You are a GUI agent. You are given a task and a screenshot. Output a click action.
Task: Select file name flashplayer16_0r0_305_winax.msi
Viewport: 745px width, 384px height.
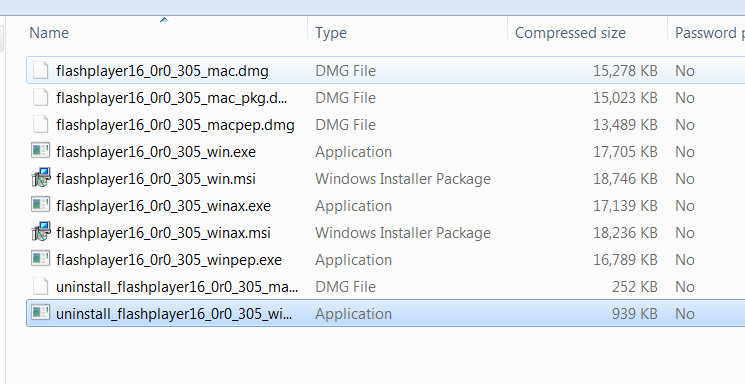(163, 233)
